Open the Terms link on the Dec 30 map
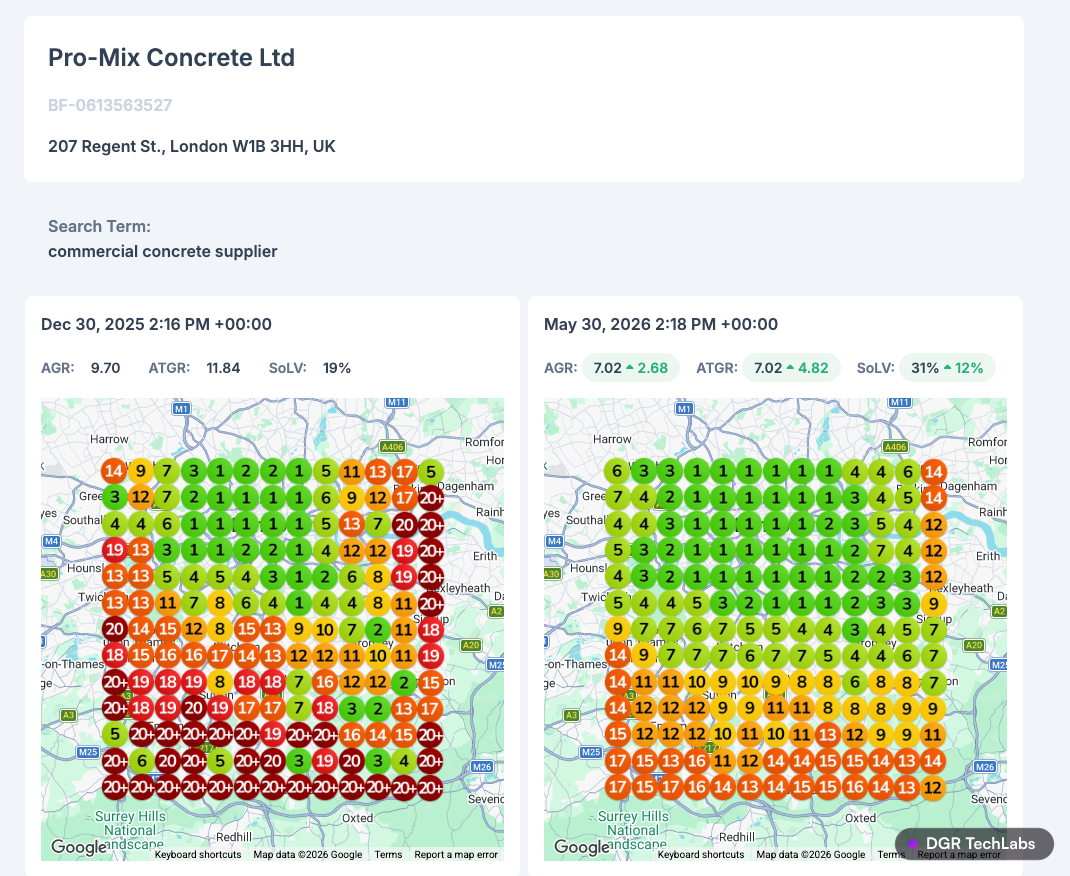 (388, 854)
